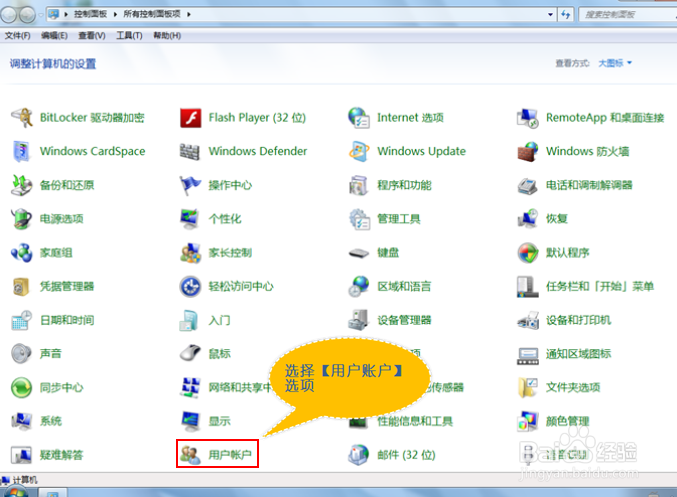Open 家庭组 spheres icon
Image resolution: width=677 pixels, height=497 pixels.
tap(22, 253)
